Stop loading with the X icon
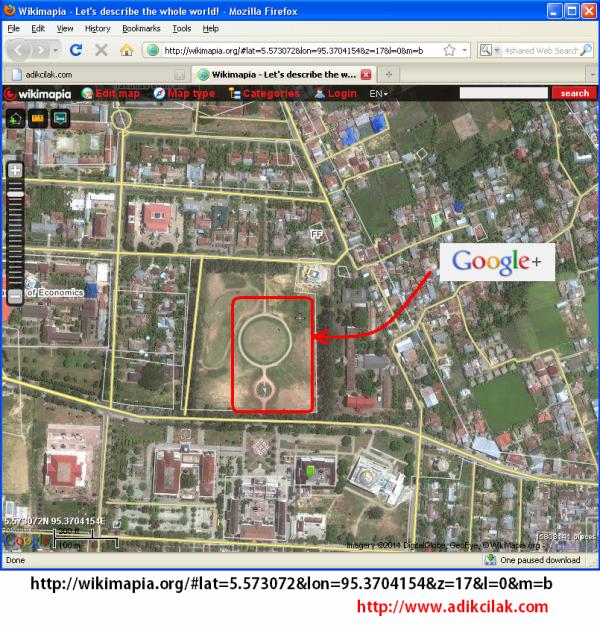Screen dimensions: 600x625 [101, 50]
